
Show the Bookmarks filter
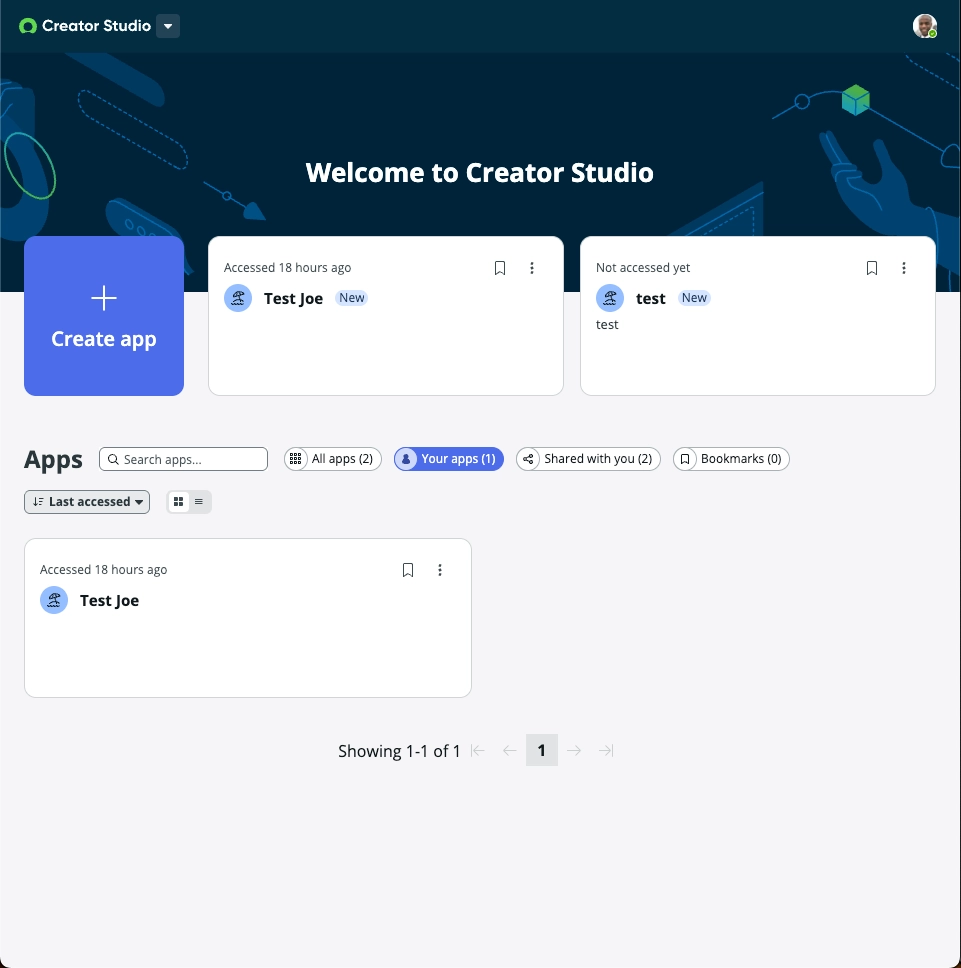point(731,459)
